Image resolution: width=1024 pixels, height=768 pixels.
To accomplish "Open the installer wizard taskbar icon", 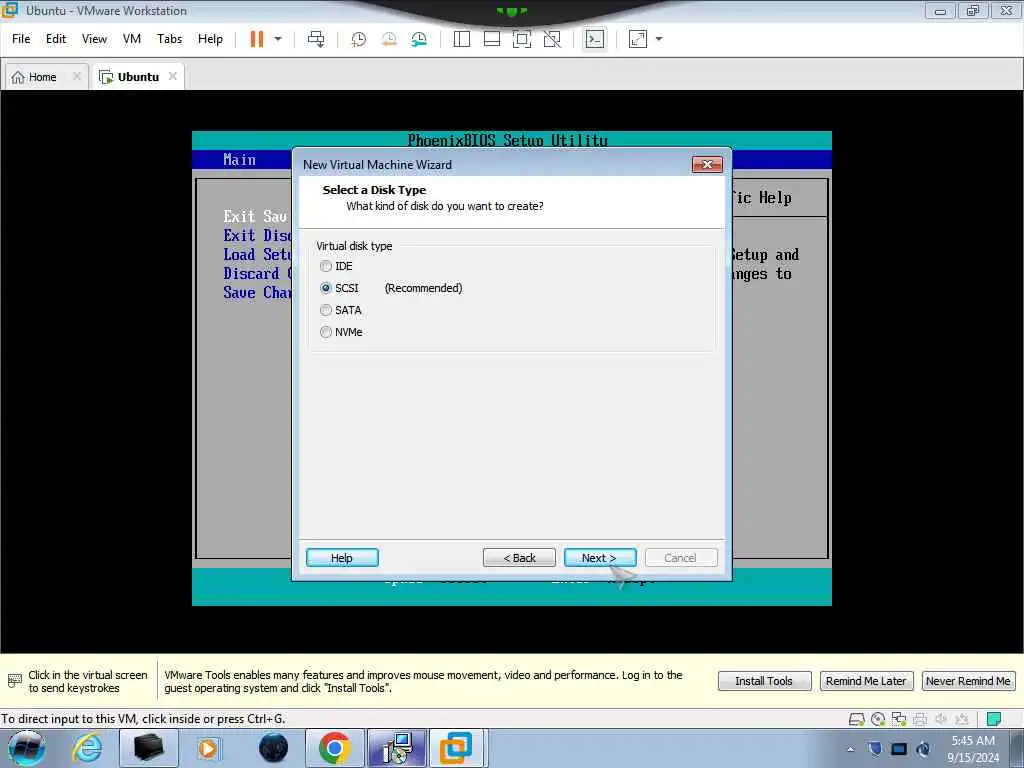I will [x=396, y=748].
